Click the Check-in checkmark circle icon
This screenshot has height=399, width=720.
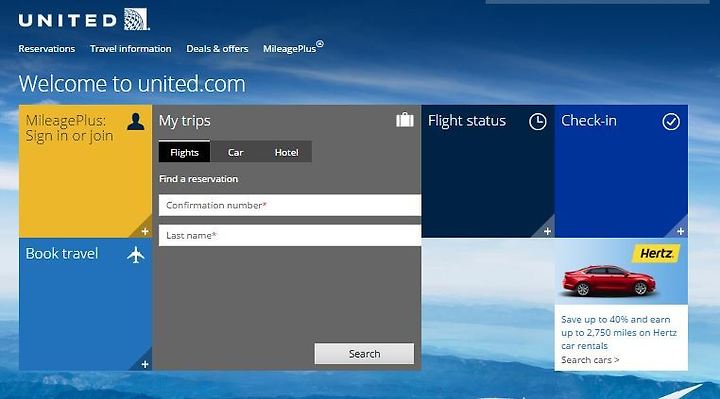(671, 122)
